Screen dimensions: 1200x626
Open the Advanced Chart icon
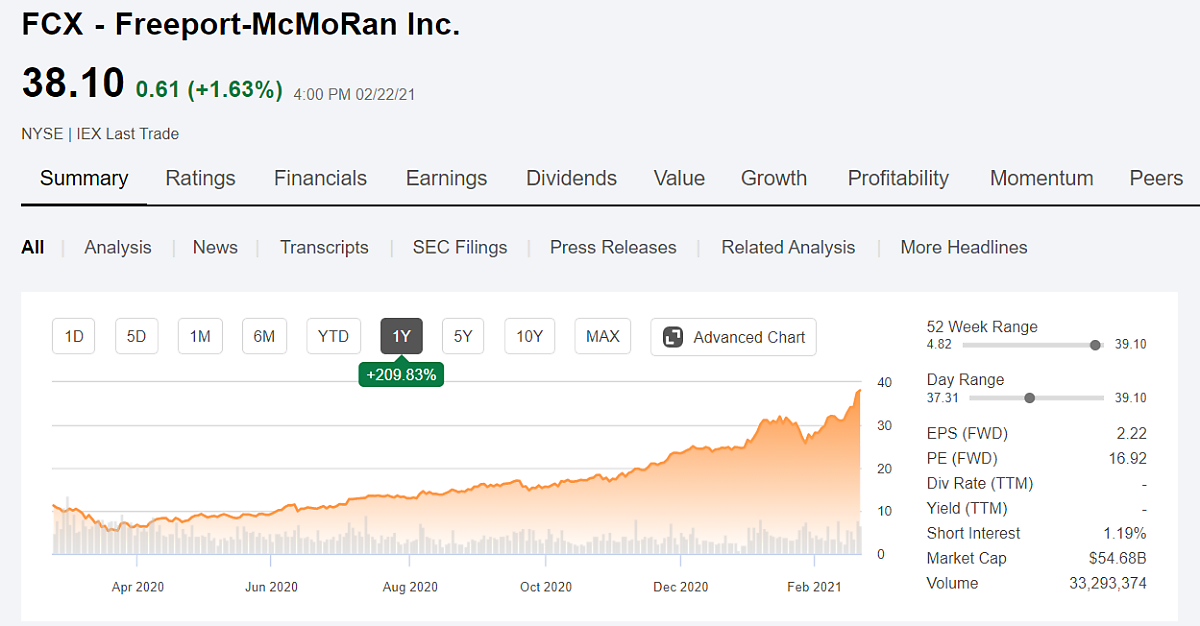[673, 337]
